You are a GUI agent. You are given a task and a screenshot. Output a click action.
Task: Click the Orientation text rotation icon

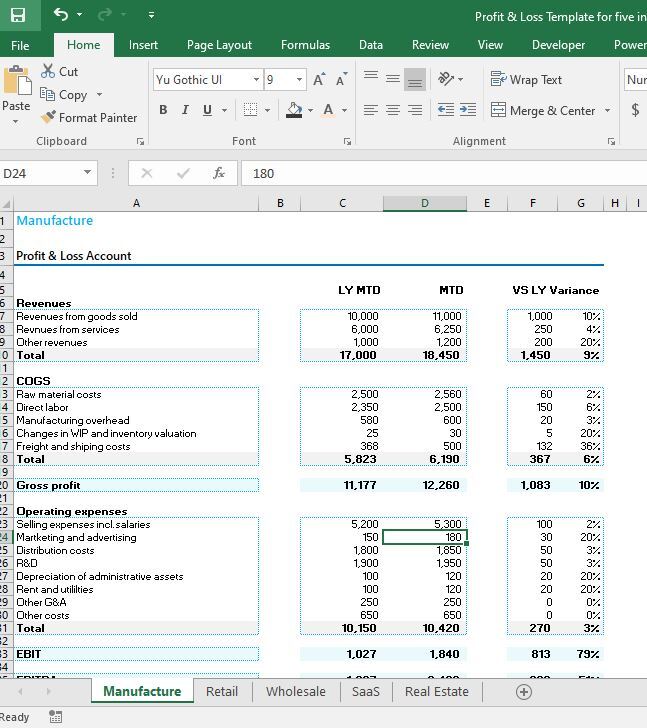(x=446, y=78)
